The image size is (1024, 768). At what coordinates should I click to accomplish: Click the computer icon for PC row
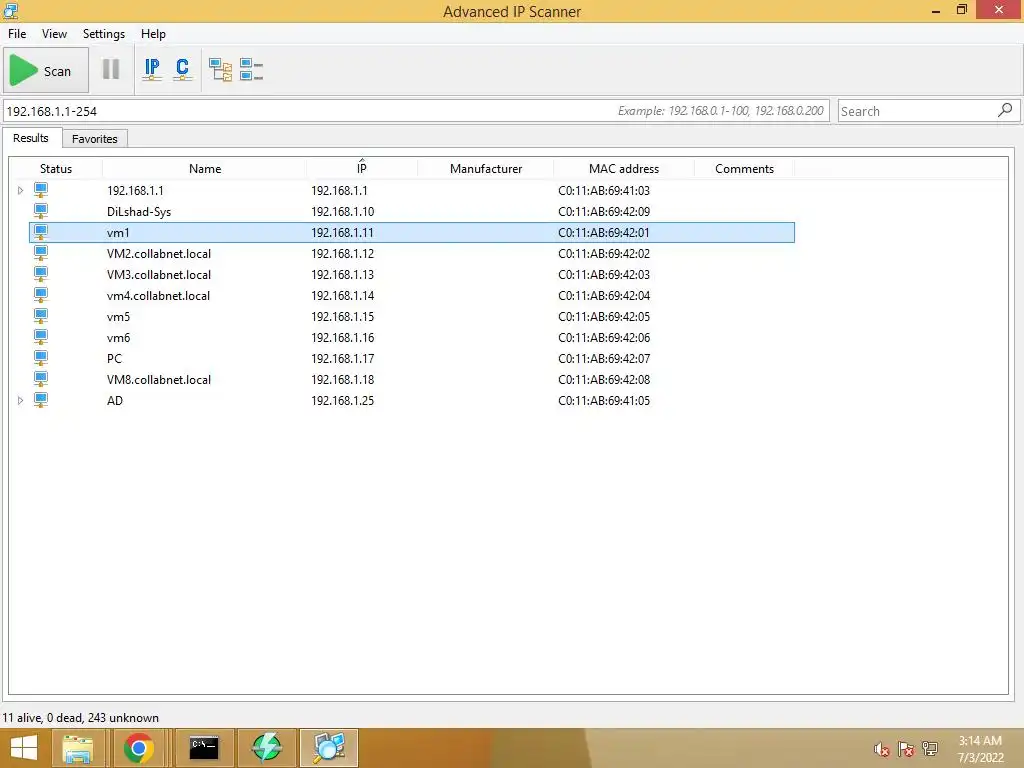coord(40,358)
